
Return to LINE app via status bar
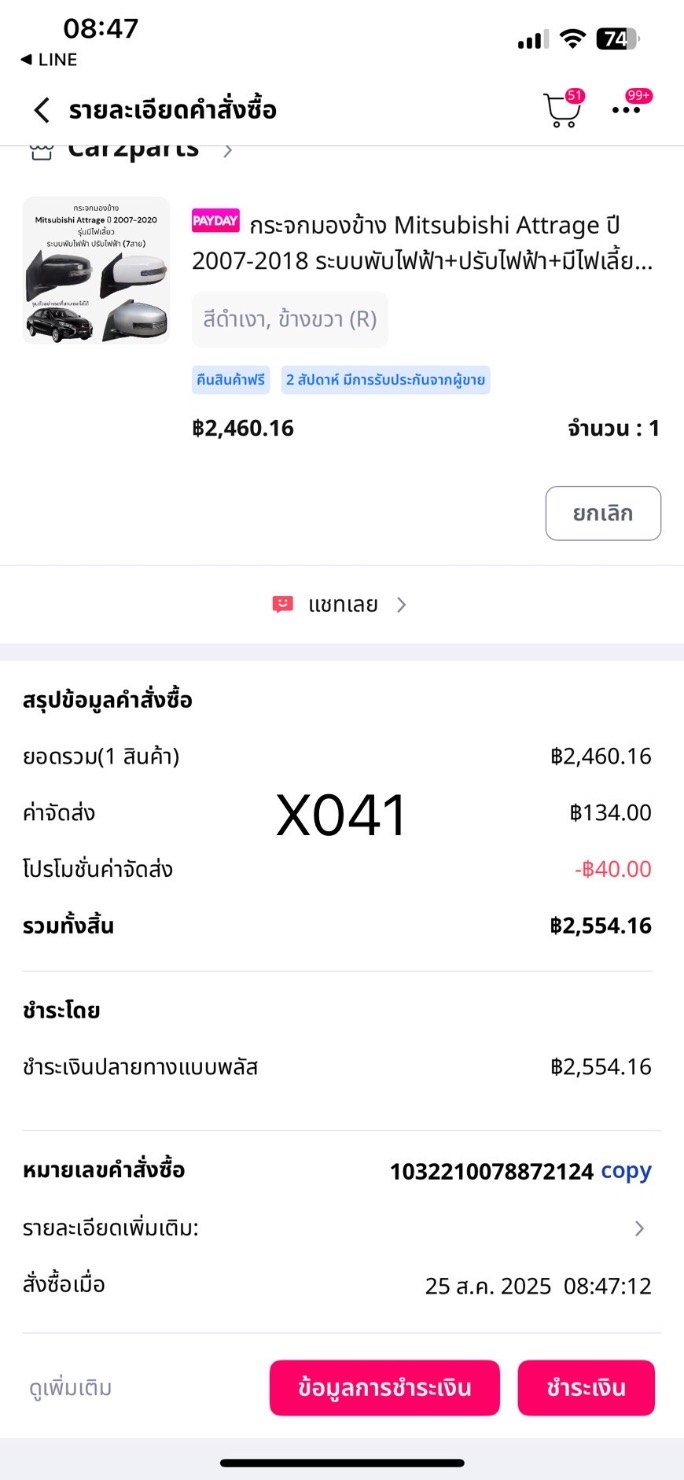click(x=49, y=60)
